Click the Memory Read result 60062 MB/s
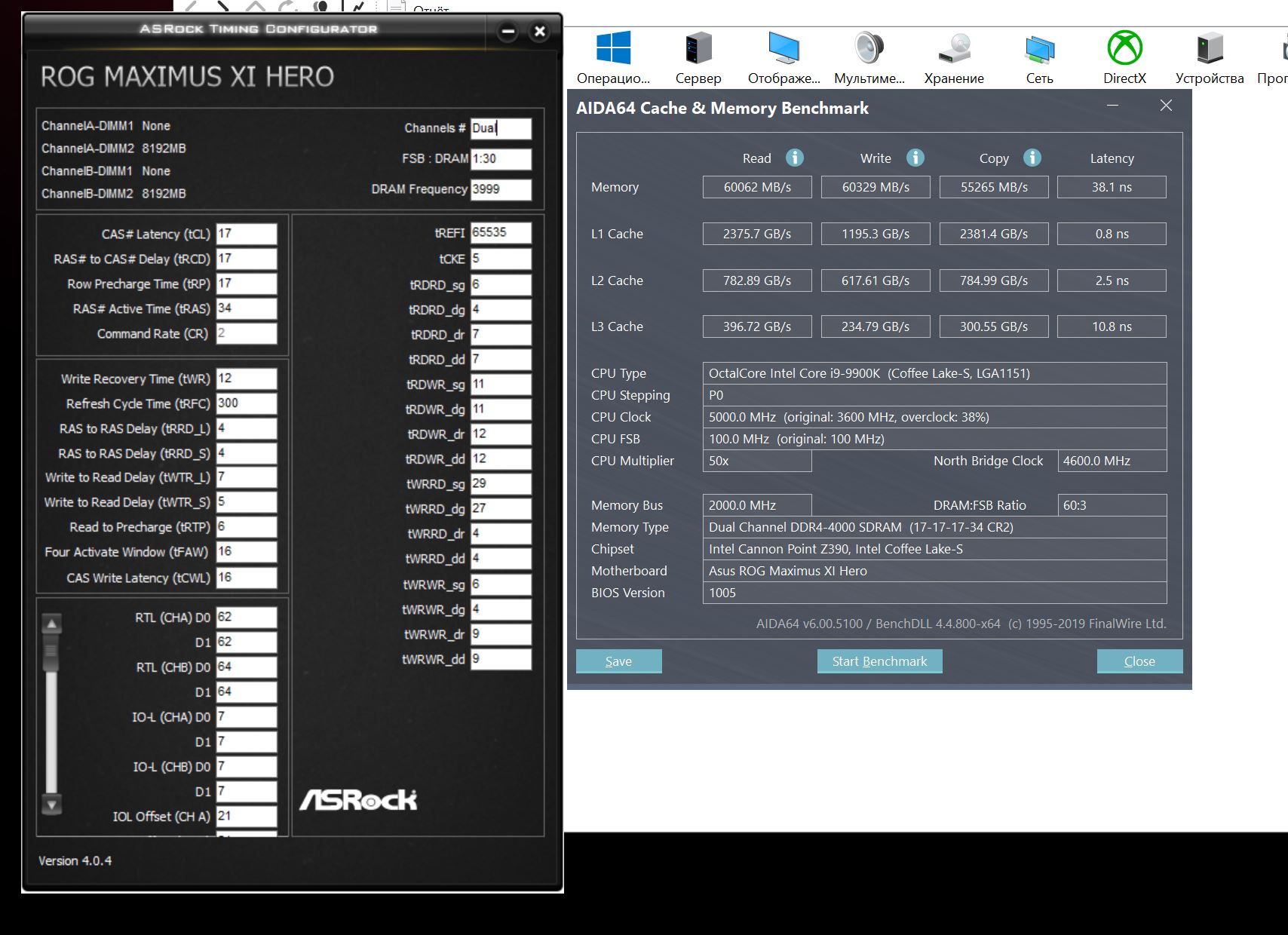1288x935 pixels. [x=757, y=187]
